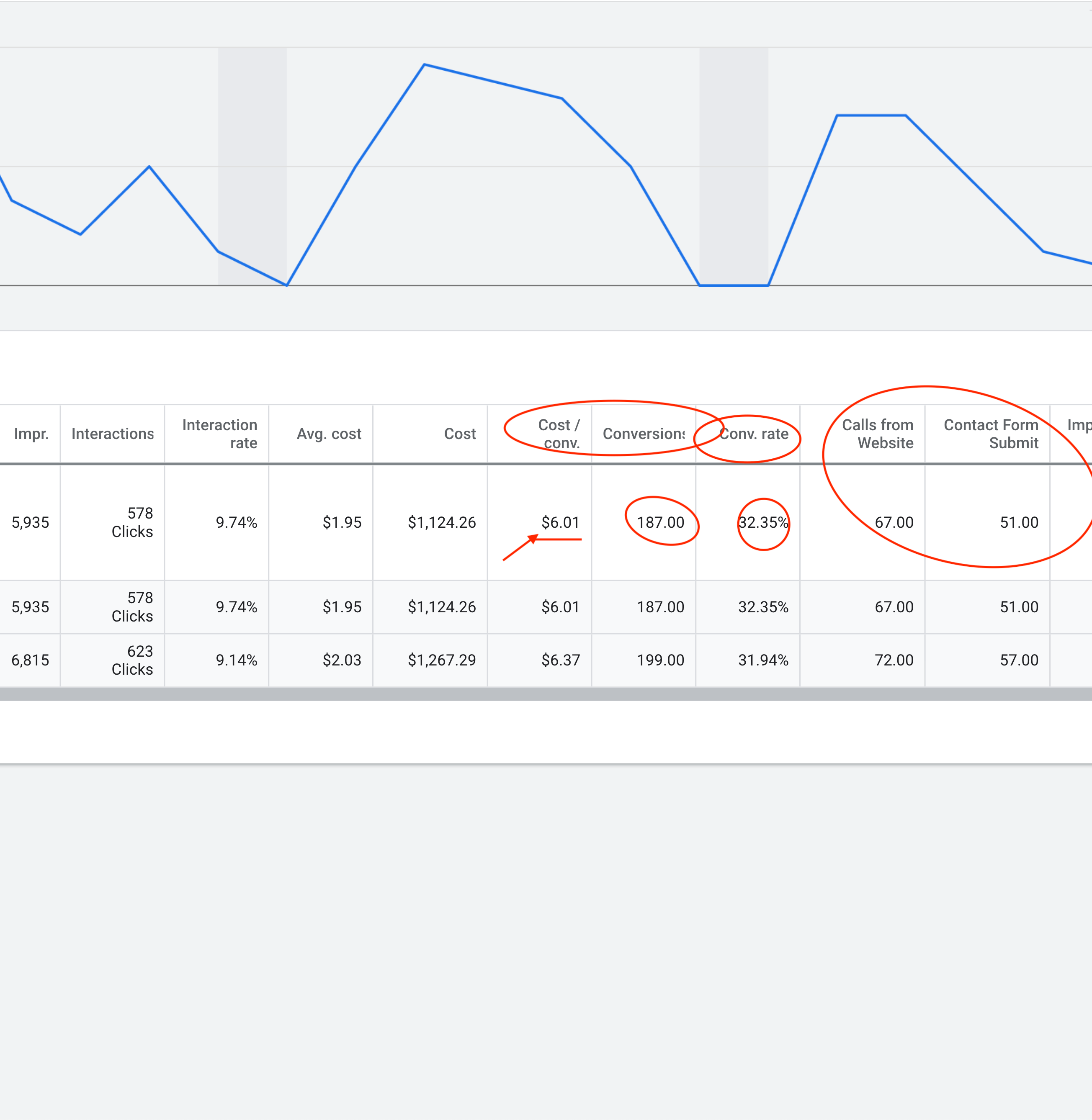
Task: Sort by the Avg. cost column
Action: (x=329, y=434)
